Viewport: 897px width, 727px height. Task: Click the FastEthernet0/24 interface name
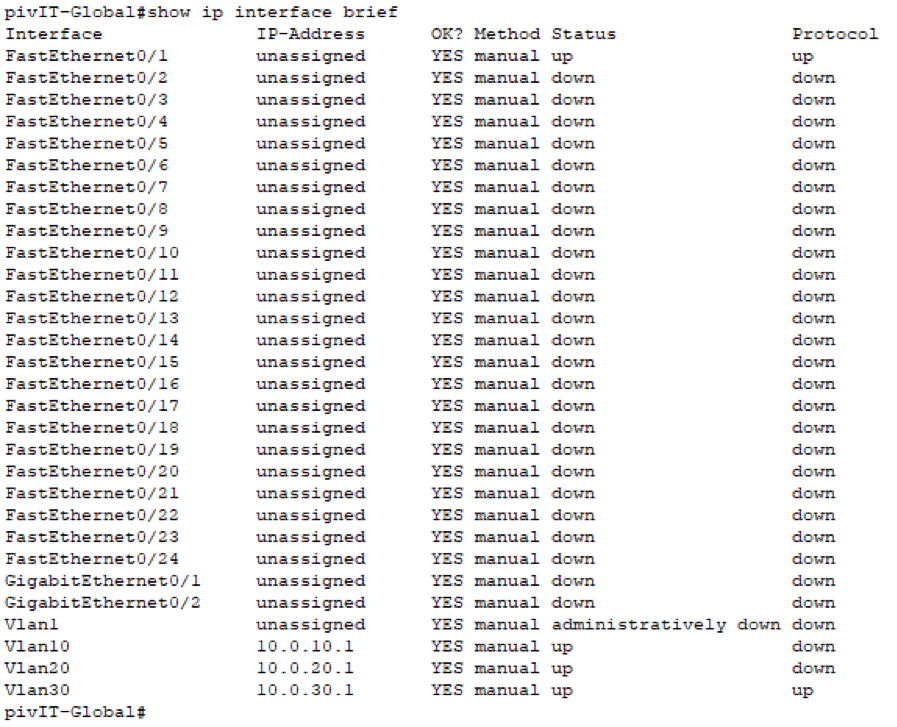[x=92, y=559]
